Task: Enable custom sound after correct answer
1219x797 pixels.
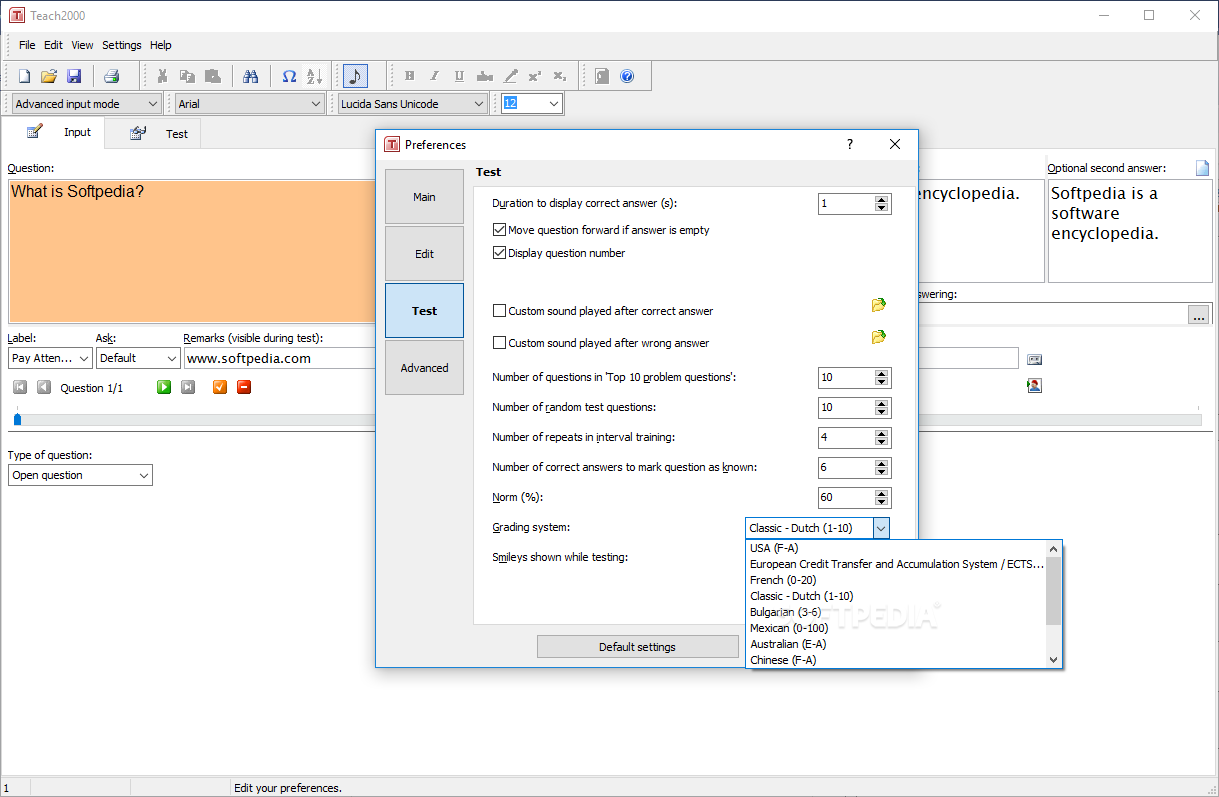Action: coord(500,311)
